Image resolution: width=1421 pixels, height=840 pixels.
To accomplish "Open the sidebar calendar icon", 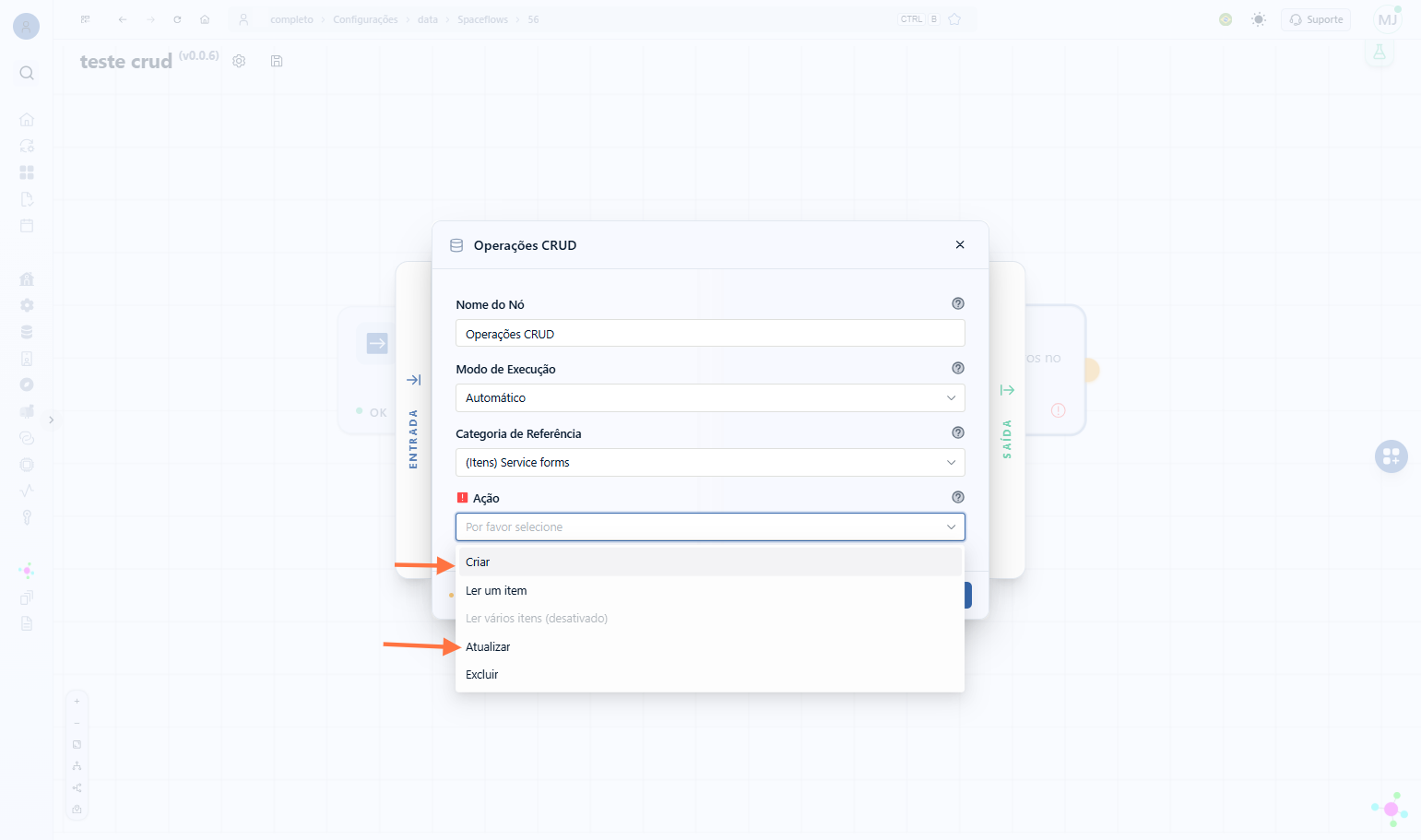I will pos(27,226).
